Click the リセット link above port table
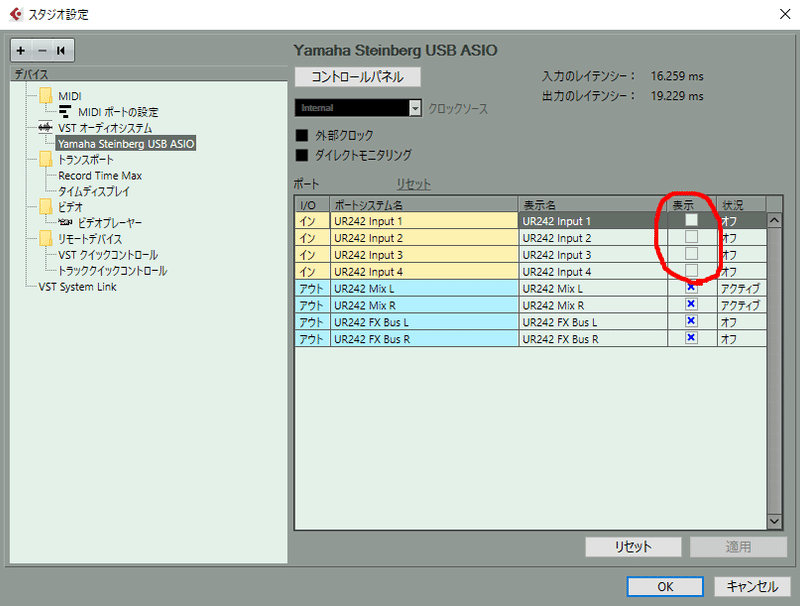The height and width of the screenshot is (606, 800). coord(413,184)
